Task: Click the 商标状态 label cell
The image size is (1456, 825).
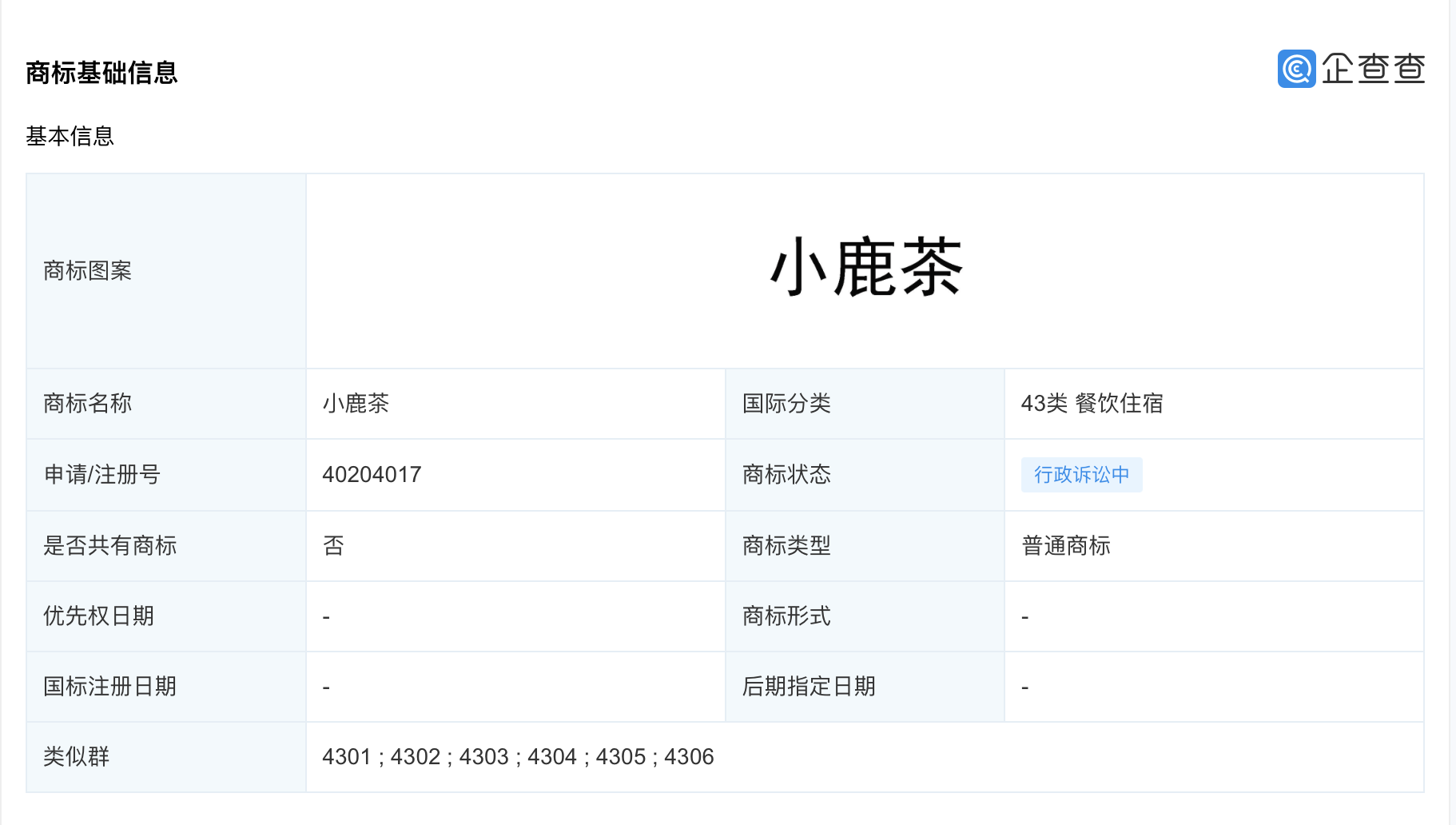Action: pyautogui.click(x=865, y=475)
